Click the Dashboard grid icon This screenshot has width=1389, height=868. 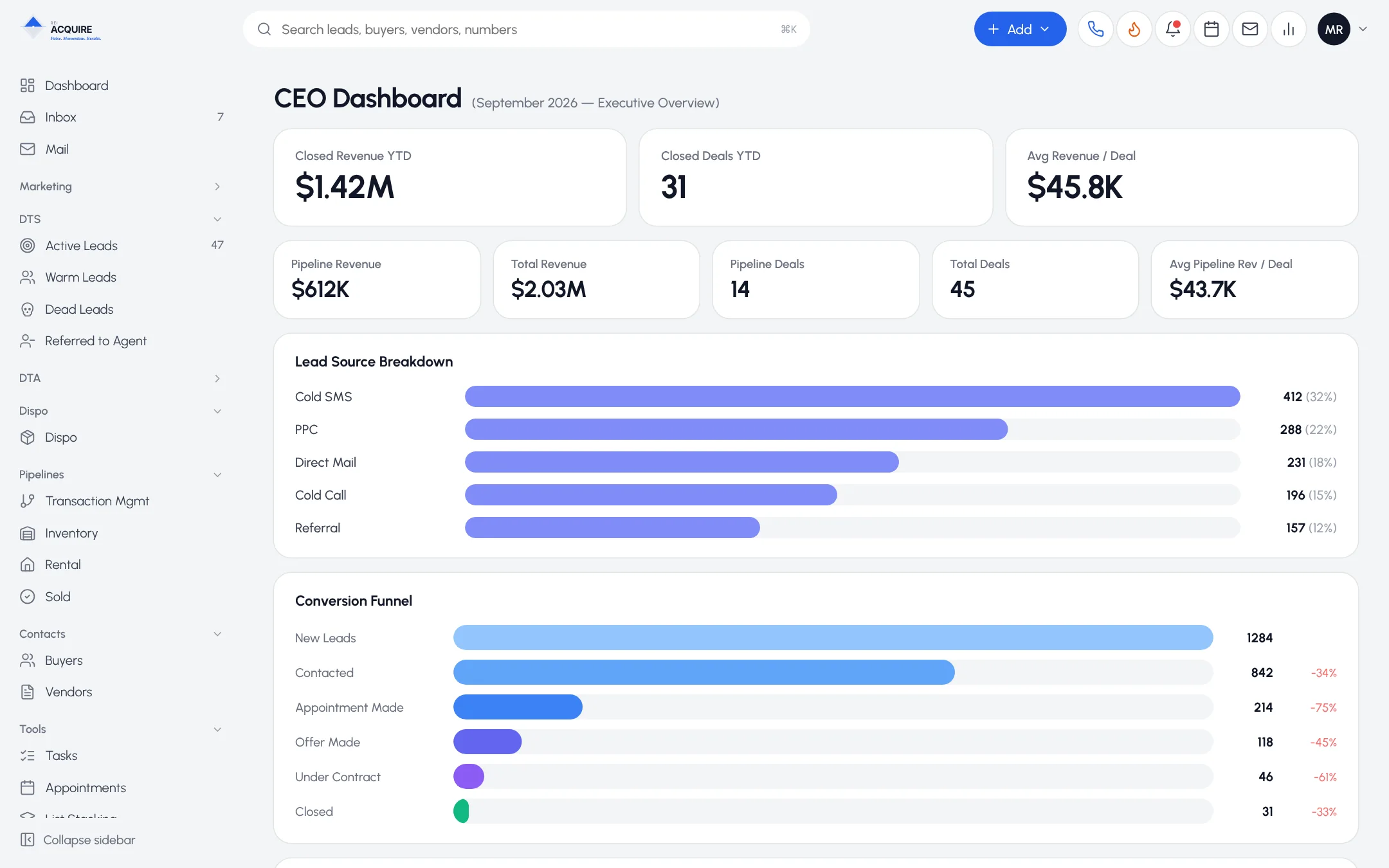pyautogui.click(x=27, y=86)
